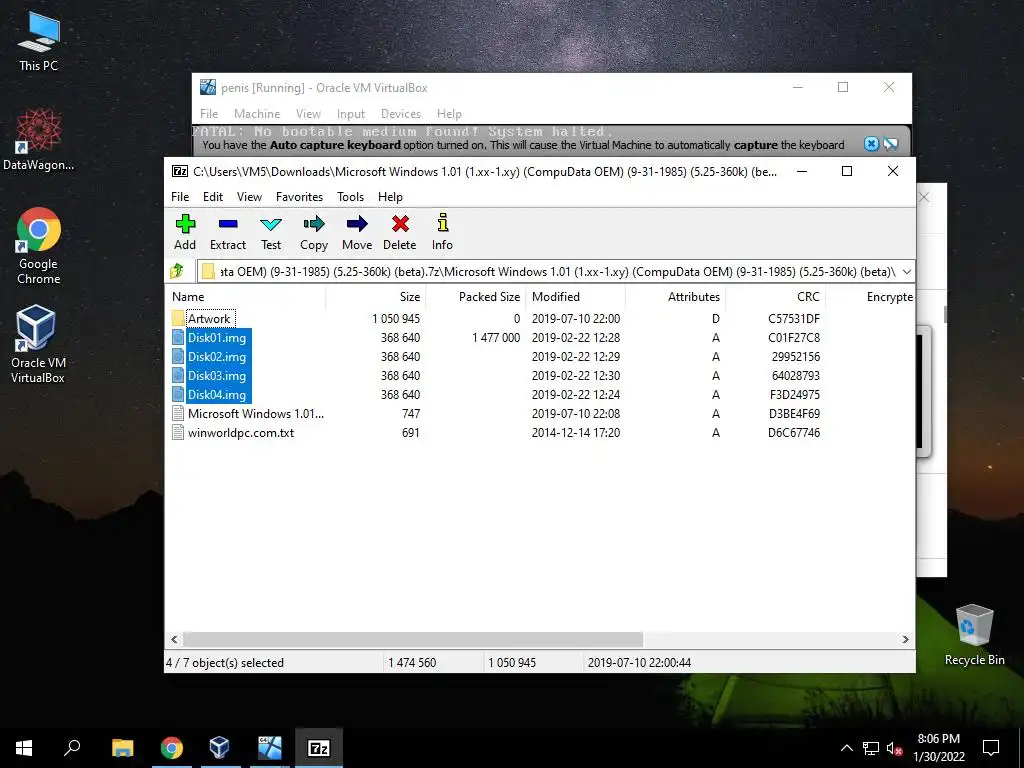Extract the selected files with Extract button
This screenshot has width=1024, height=768.
tap(228, 232)
